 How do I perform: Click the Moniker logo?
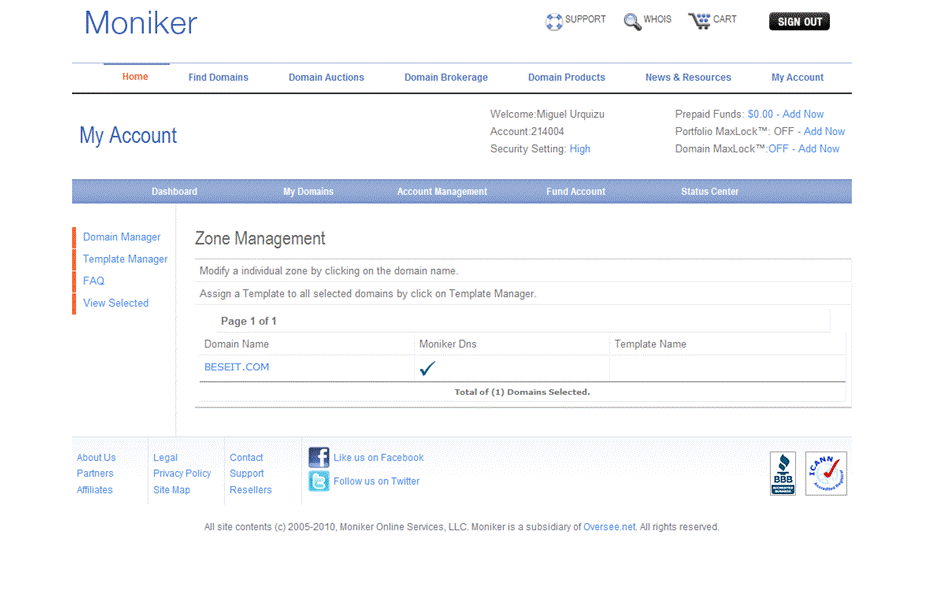pyautogui.click(x=141, y=23)
